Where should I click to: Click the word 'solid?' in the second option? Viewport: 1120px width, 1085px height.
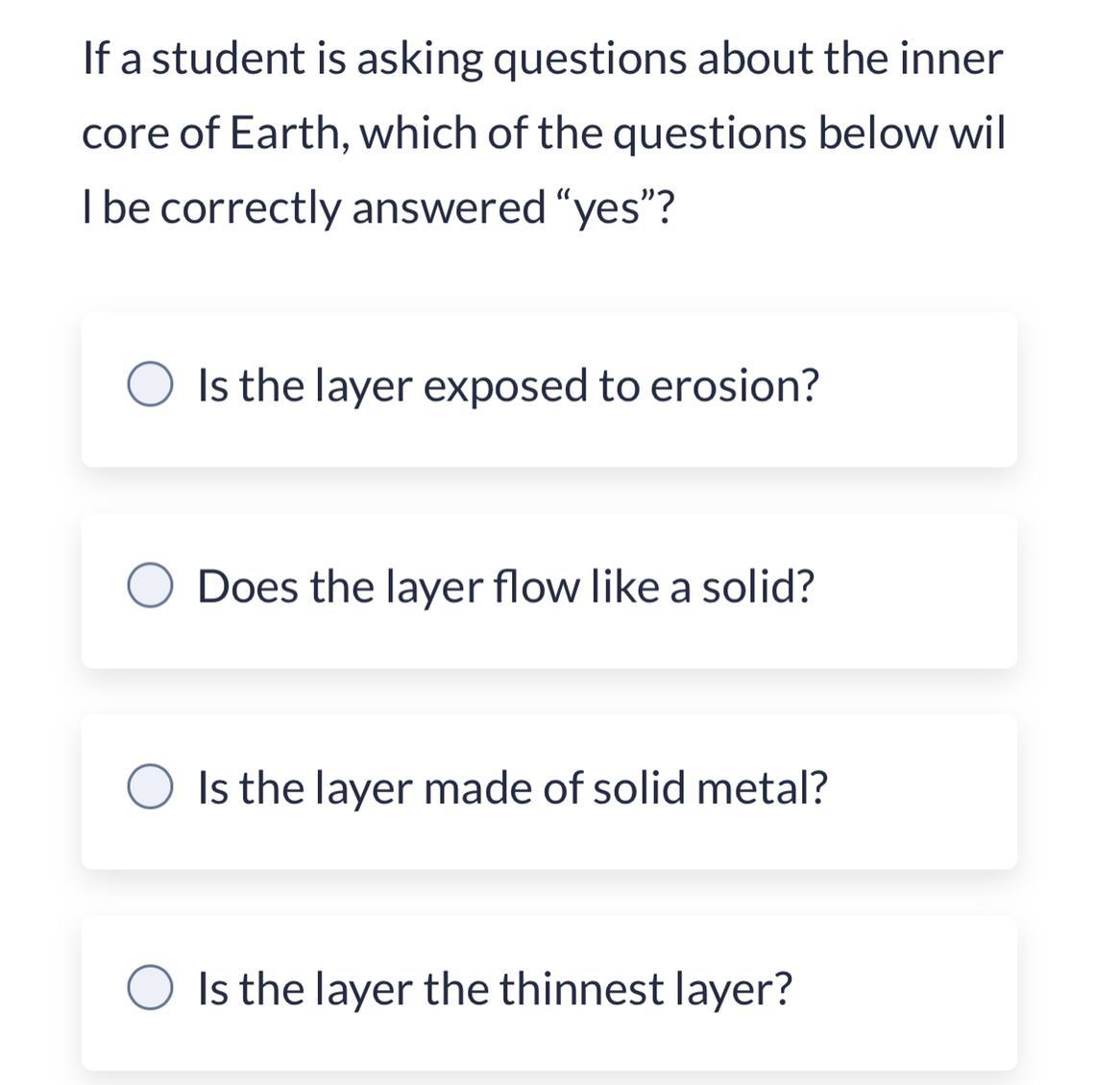(x=758, y=587)
